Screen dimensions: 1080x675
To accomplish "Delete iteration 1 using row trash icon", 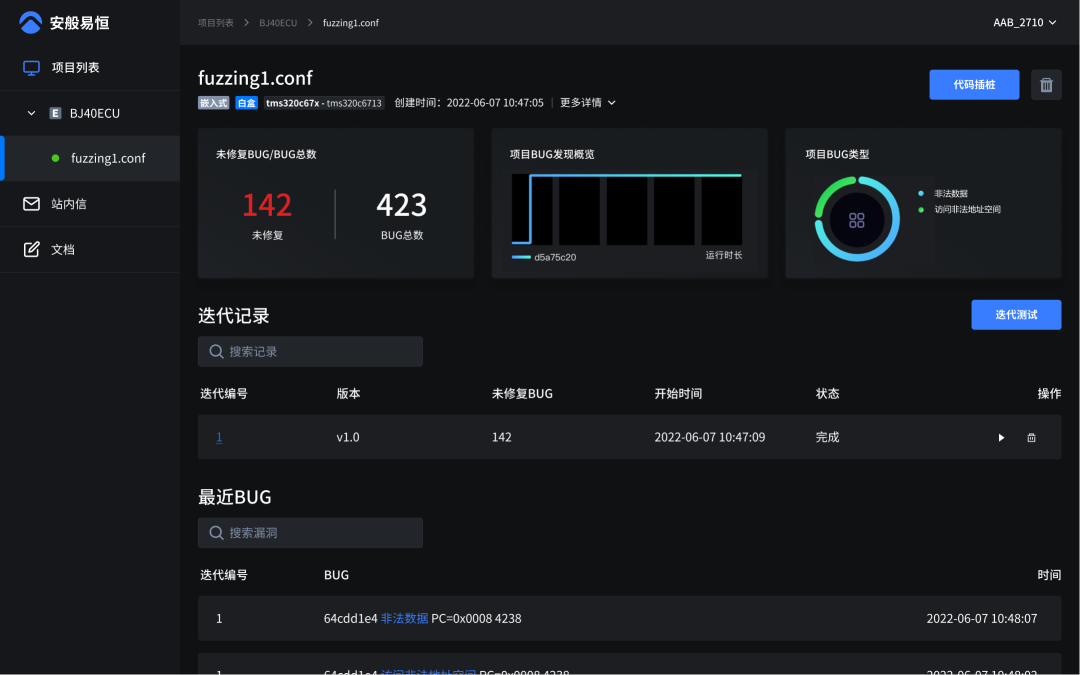I will pyautogui.click(x=1031, y=438).
